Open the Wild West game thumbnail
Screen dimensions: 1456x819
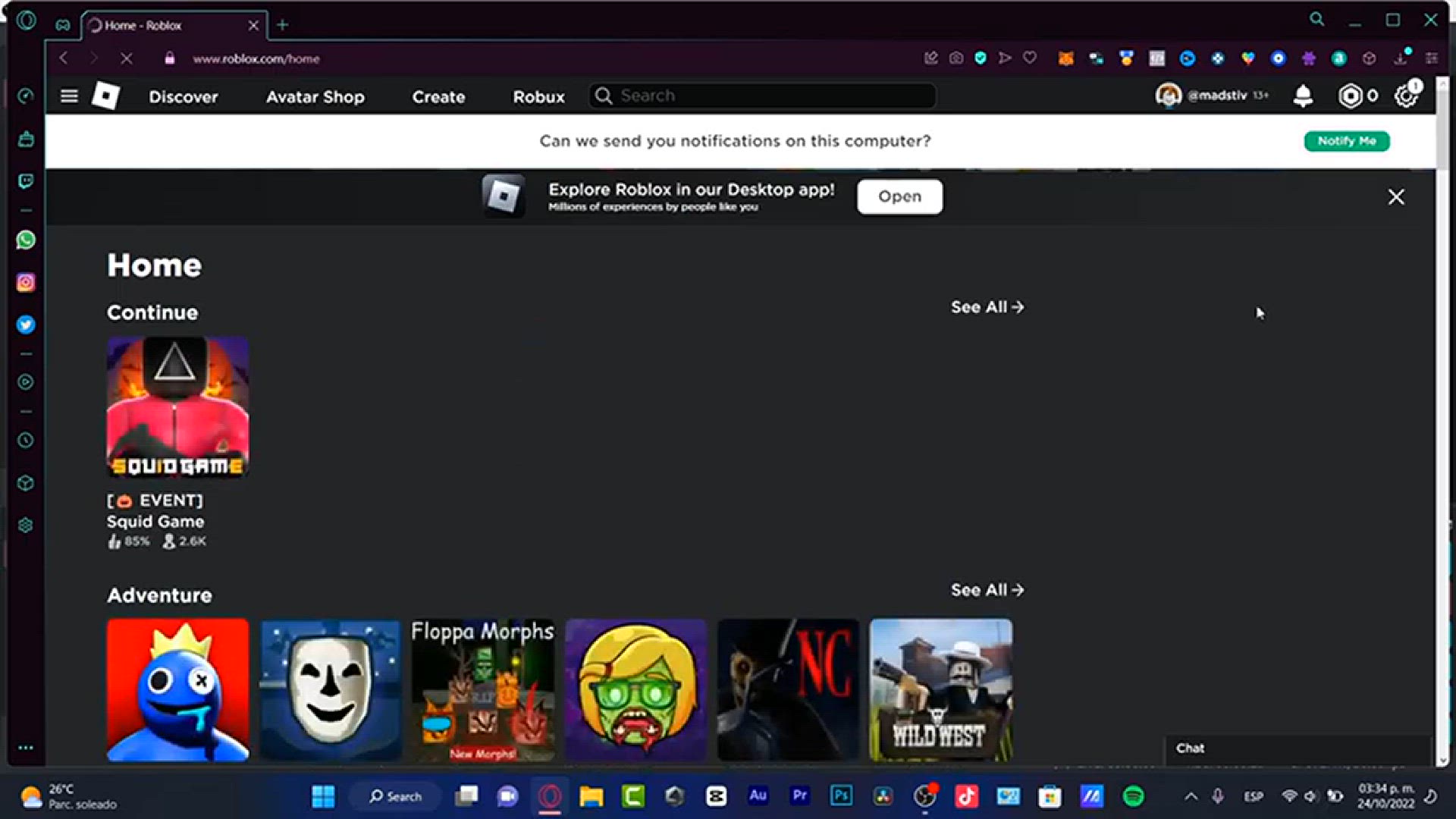pyautogui.click(x=941, y=689)
